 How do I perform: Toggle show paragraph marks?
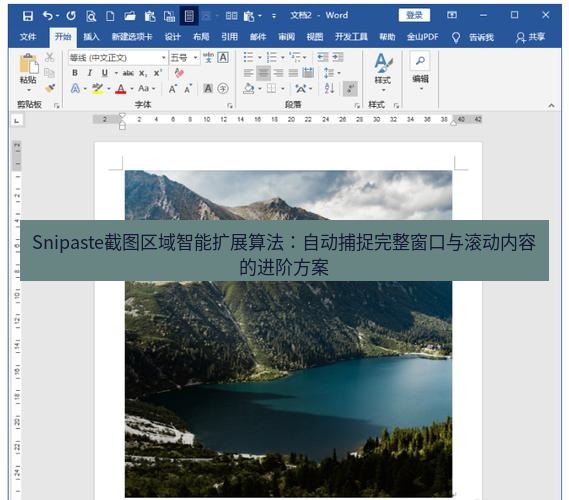click(350, 89)
